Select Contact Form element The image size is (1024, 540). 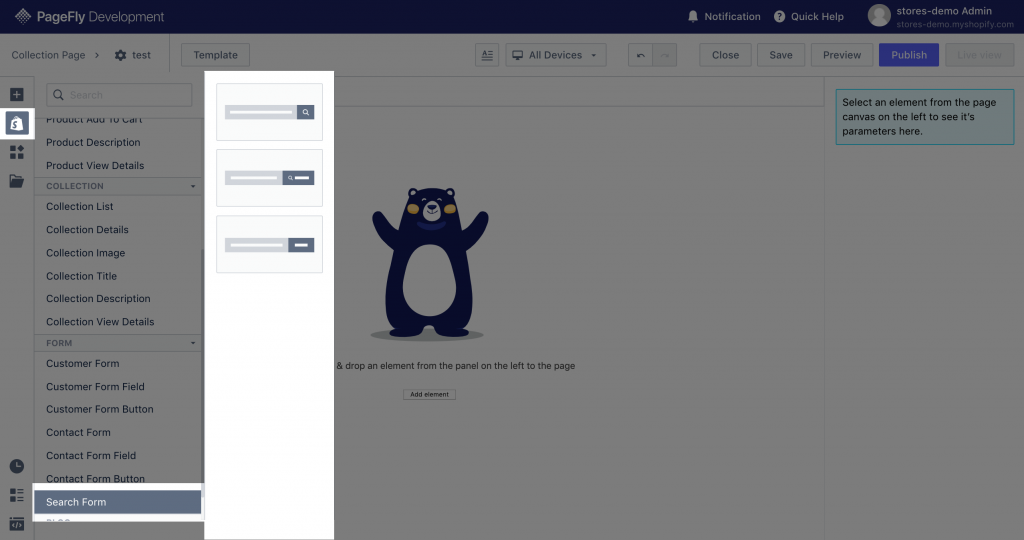click(x=78, y=432)
